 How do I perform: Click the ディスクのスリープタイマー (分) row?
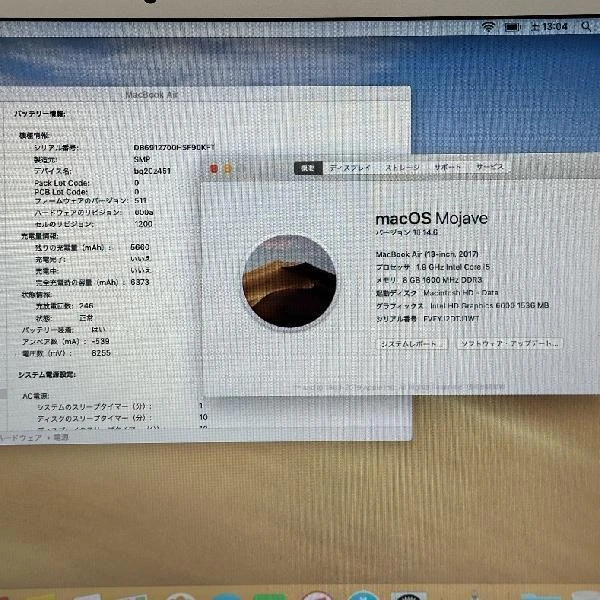click(122, 418)
